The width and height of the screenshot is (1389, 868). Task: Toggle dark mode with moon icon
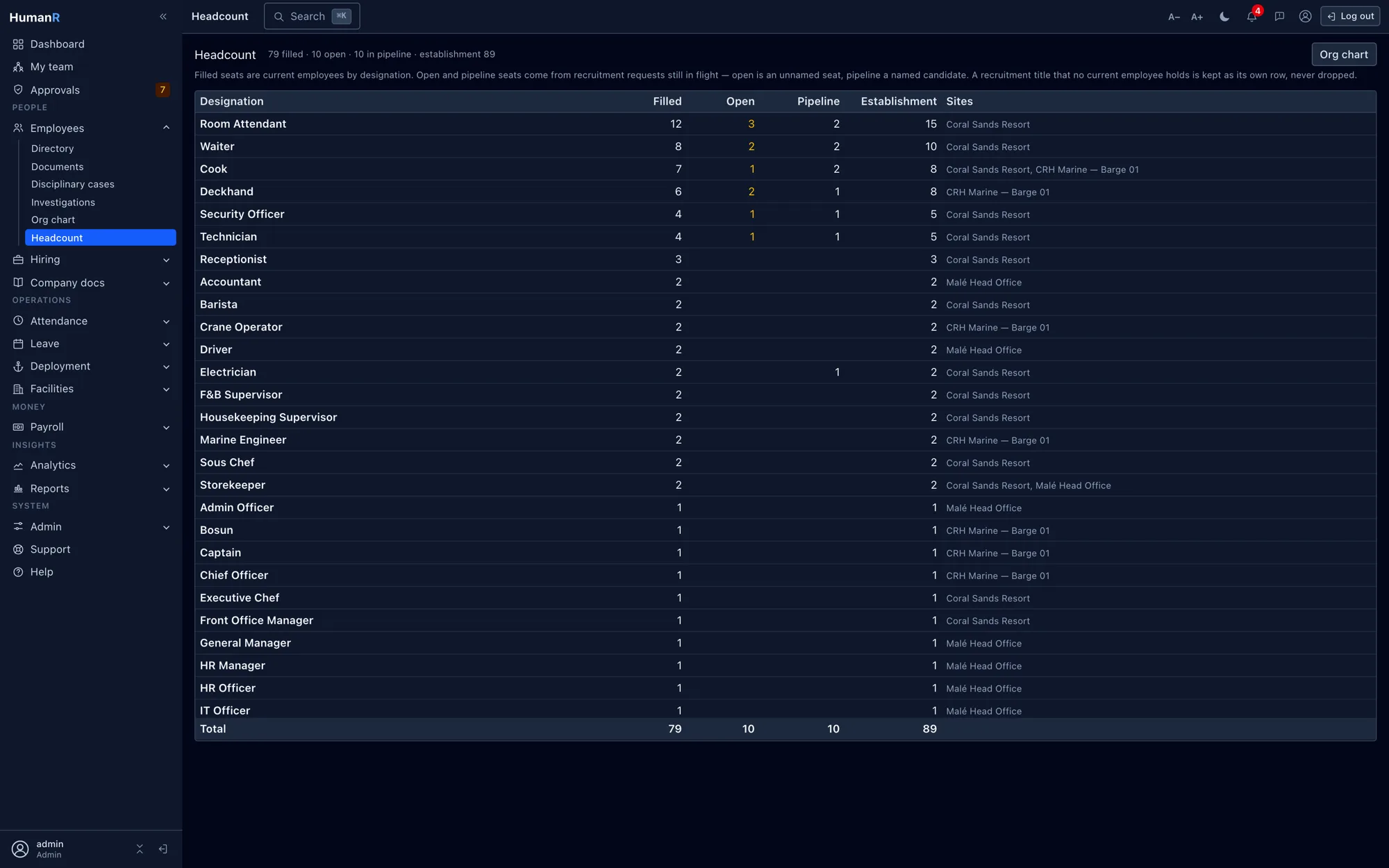[1224, 17]
